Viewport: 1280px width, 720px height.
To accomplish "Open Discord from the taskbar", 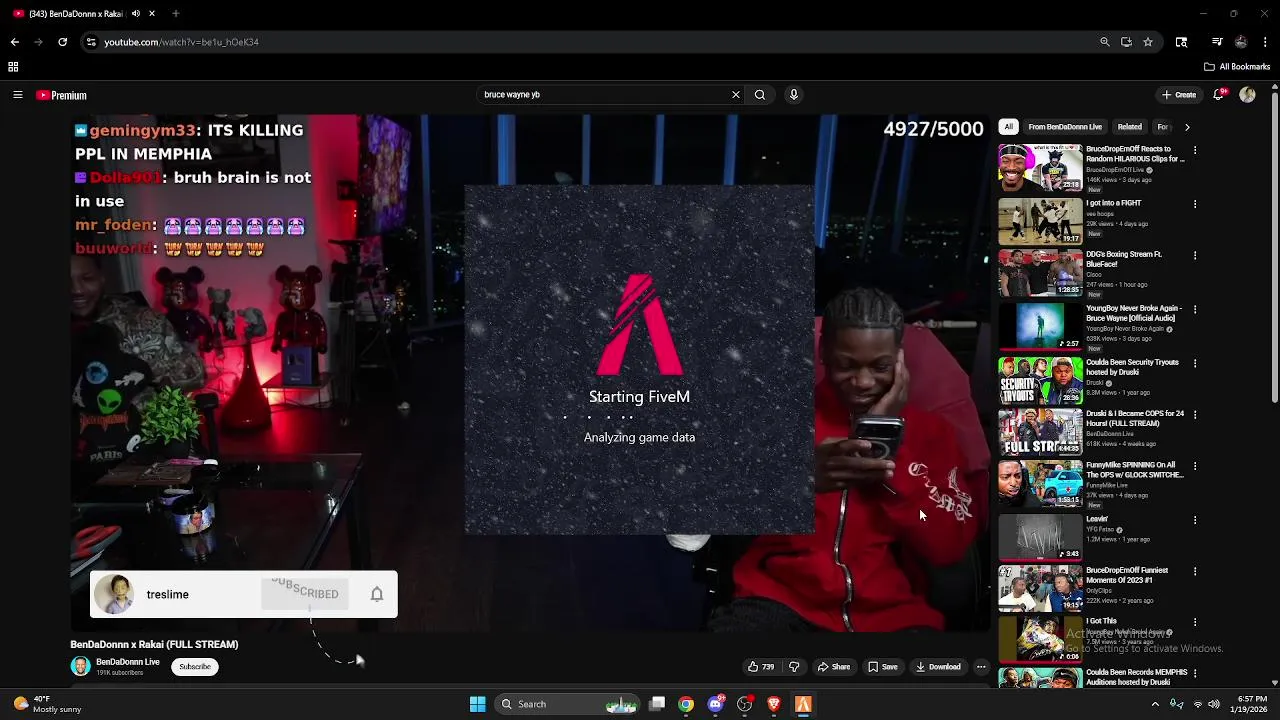I will (x=715, y=704).
